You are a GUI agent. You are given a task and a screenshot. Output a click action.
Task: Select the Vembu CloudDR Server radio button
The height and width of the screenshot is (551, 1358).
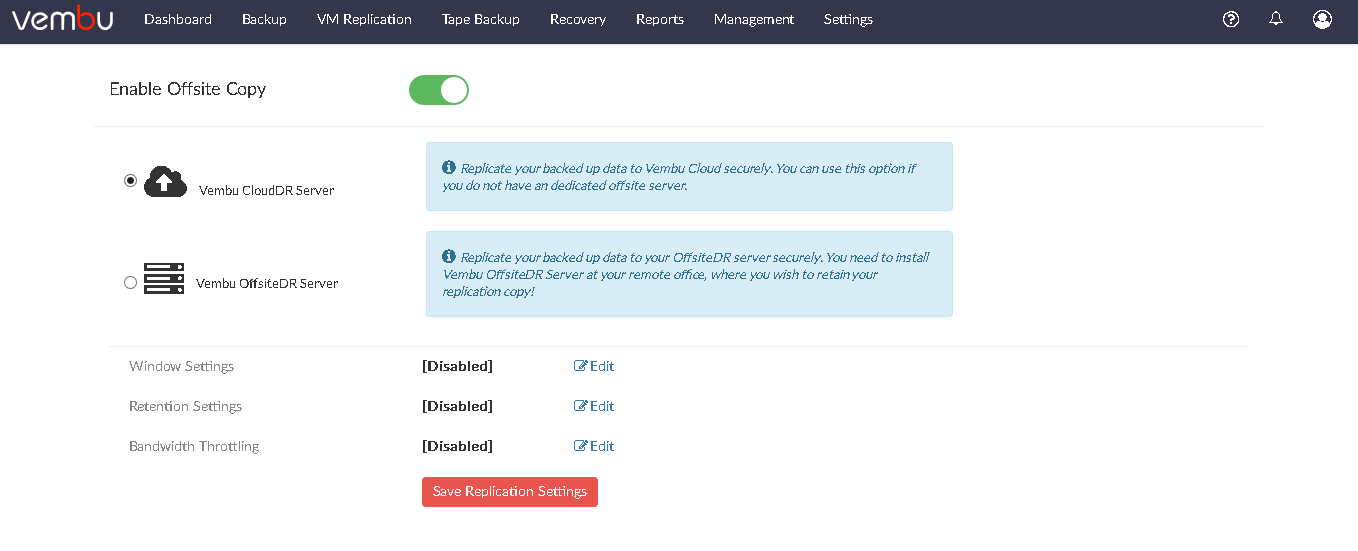(130, 181)
